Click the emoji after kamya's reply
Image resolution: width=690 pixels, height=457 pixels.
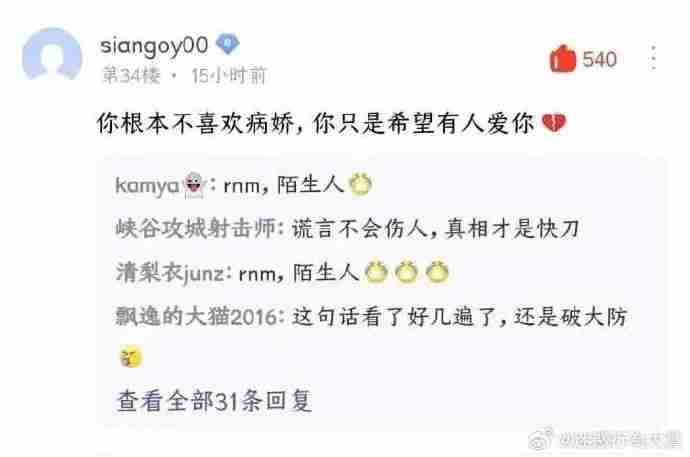click(x=360, y=184)
